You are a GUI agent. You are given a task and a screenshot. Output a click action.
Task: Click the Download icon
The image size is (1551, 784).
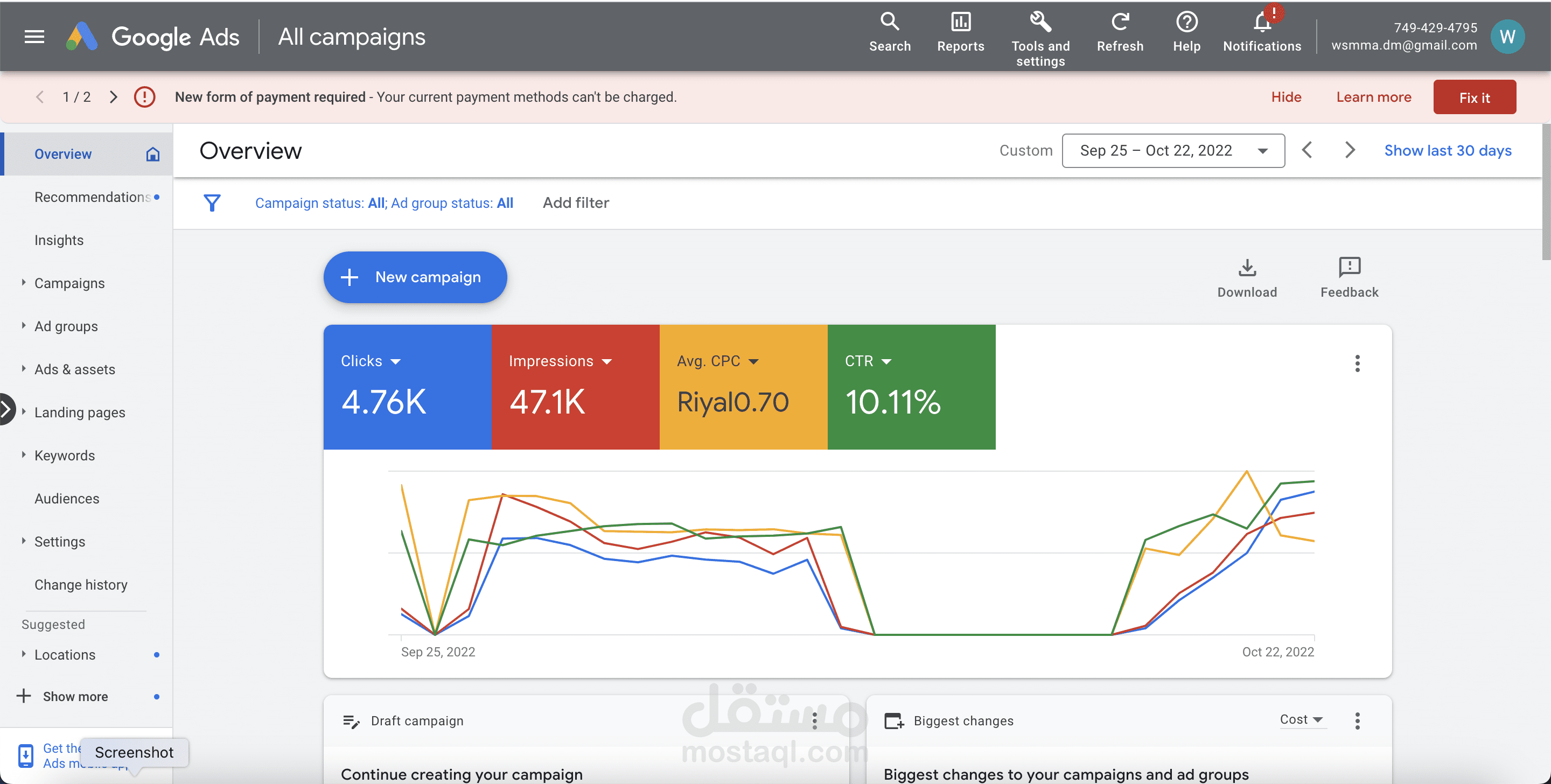coord(1246,268)
